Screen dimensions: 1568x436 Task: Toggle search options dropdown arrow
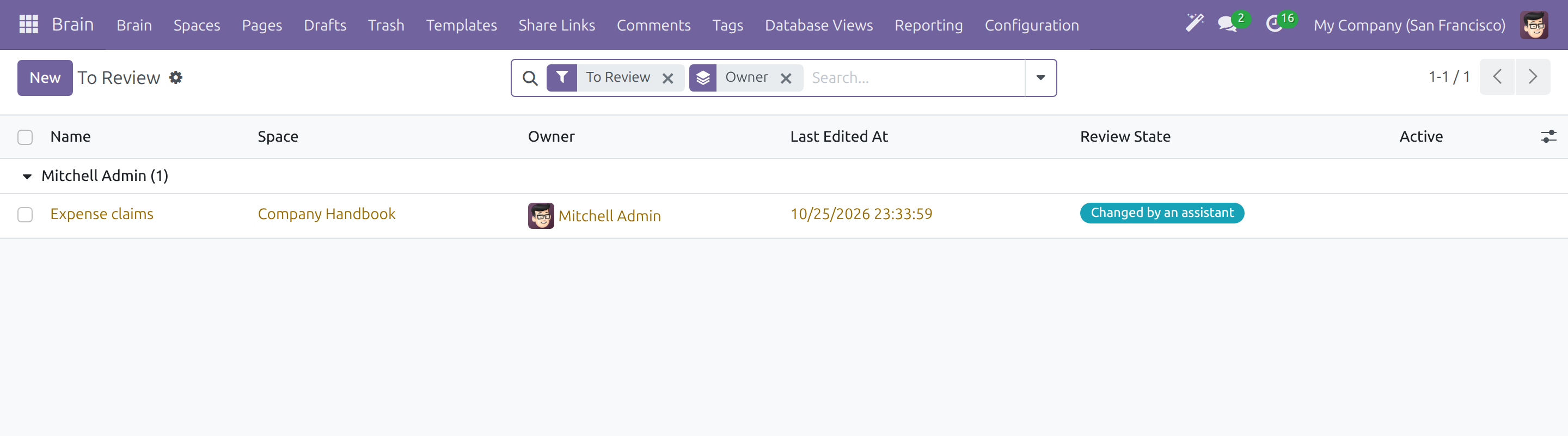[x=1040, y=77]
